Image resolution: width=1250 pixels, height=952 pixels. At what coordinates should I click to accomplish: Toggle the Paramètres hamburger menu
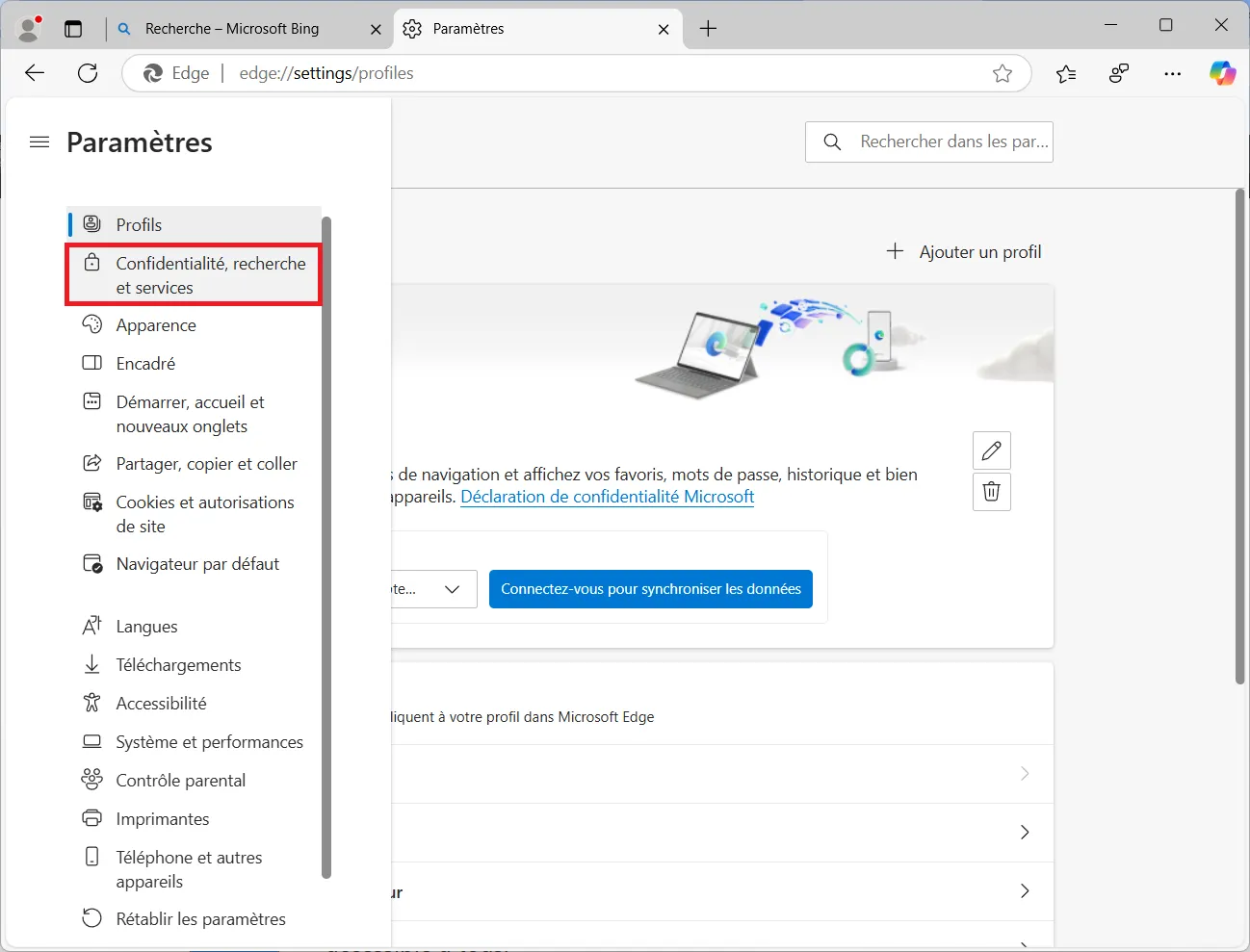tap(39, 142)
